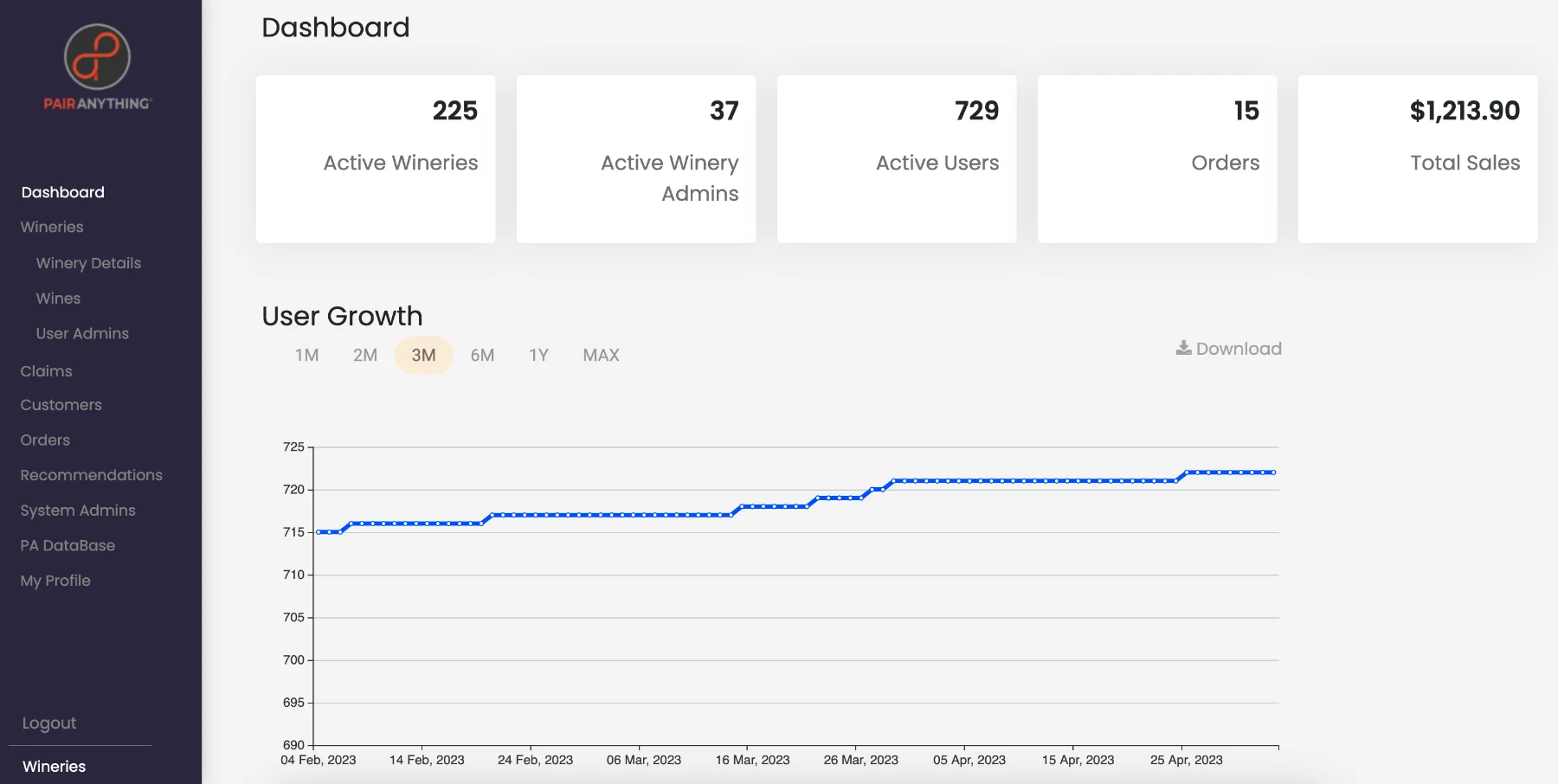Open Orders in the sidebar
The height and width of the screenshot is (784, 1558).
click(45, 440)
